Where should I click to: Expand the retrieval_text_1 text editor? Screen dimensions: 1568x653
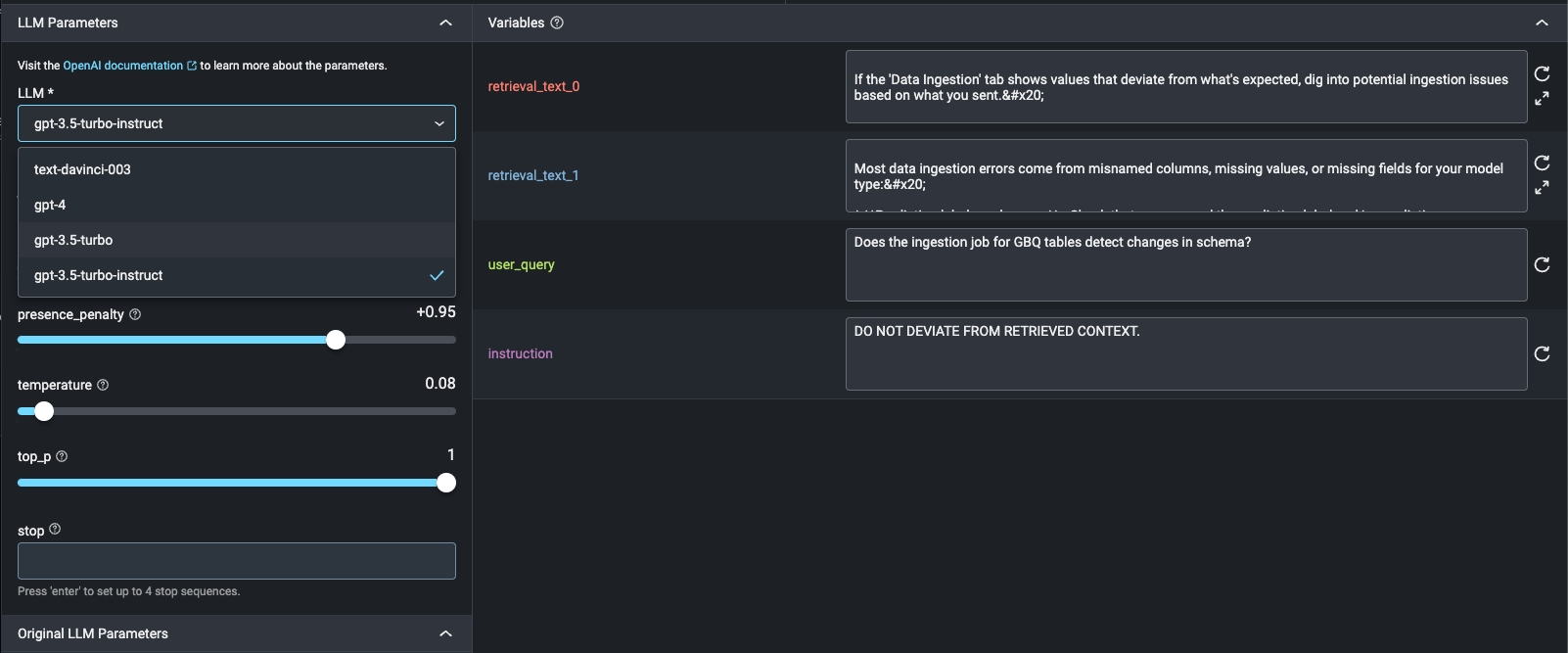1542,187
